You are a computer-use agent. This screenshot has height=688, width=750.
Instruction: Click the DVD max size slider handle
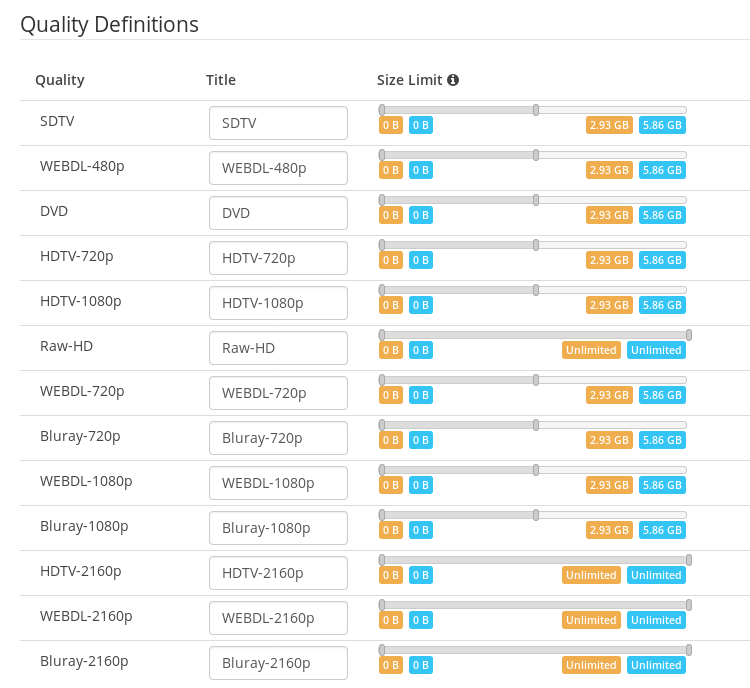[536, 200]
